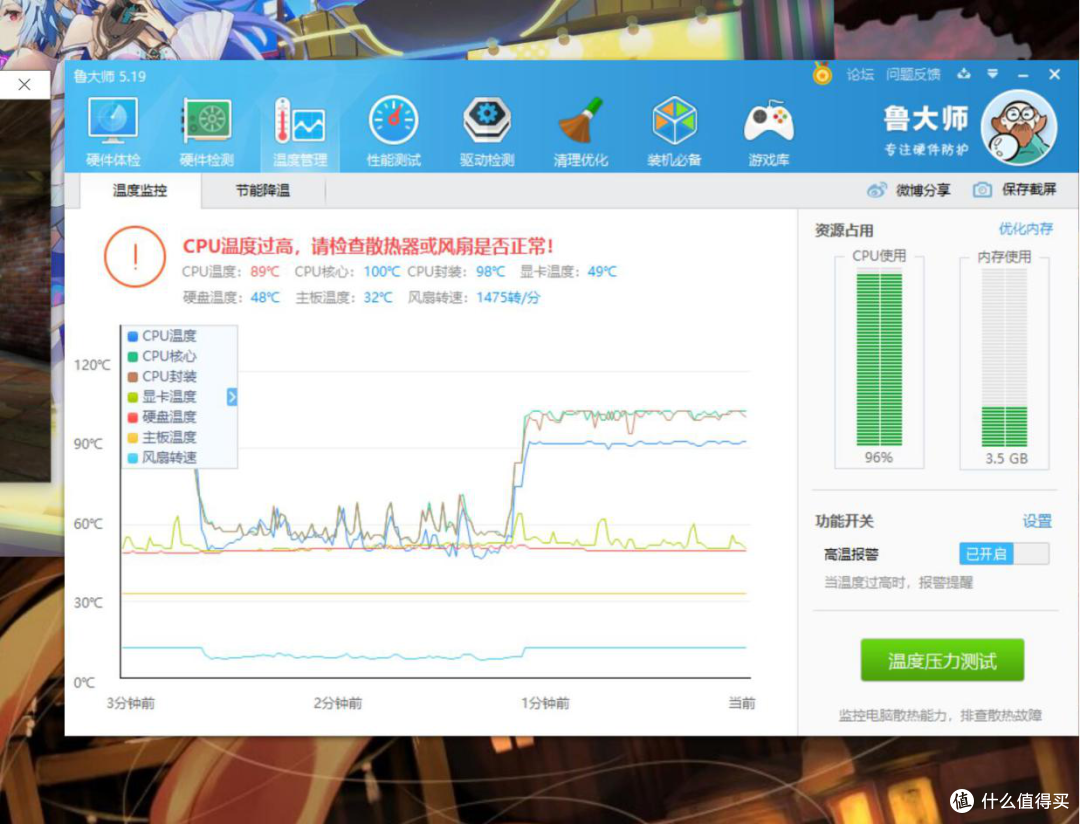Open the 硬件体检 hardware checkup icon

tap(113, 132)
